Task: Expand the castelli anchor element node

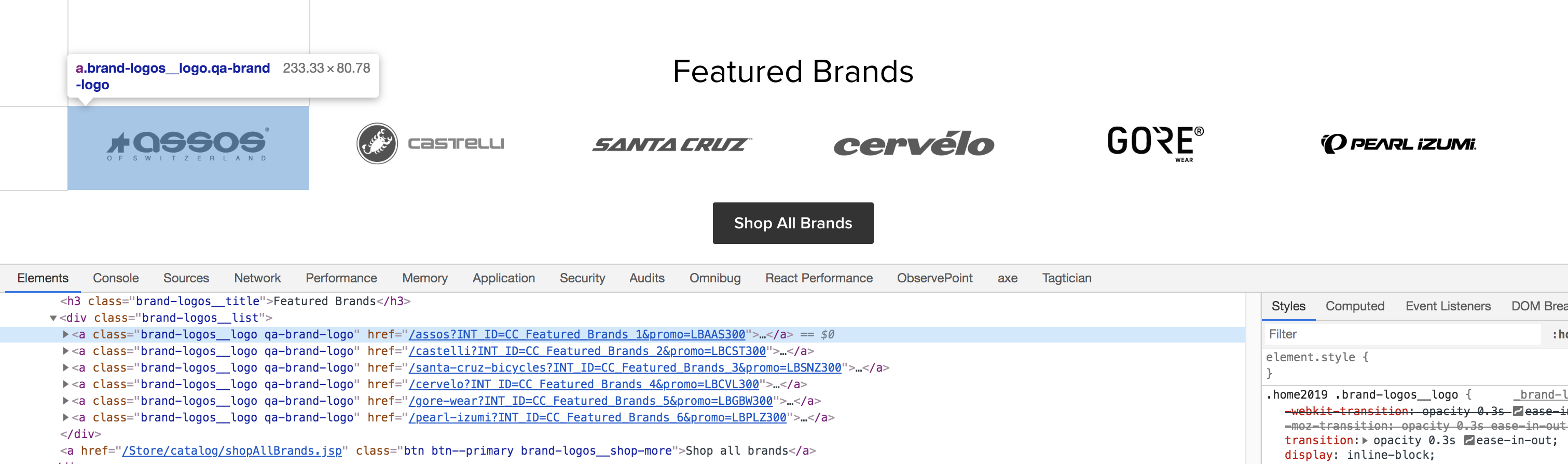Action: pos(66,351)
